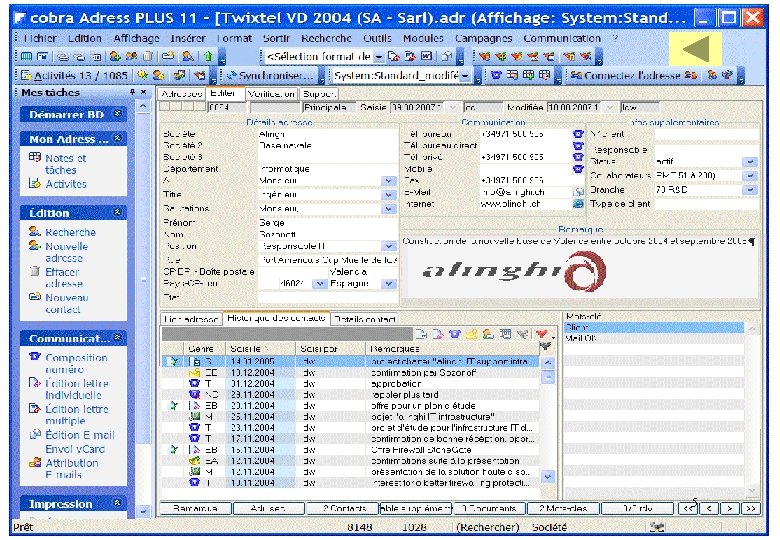780x540 pixels.
Task: Click the Prénom field containing Serge
Action: pos(327,223)
